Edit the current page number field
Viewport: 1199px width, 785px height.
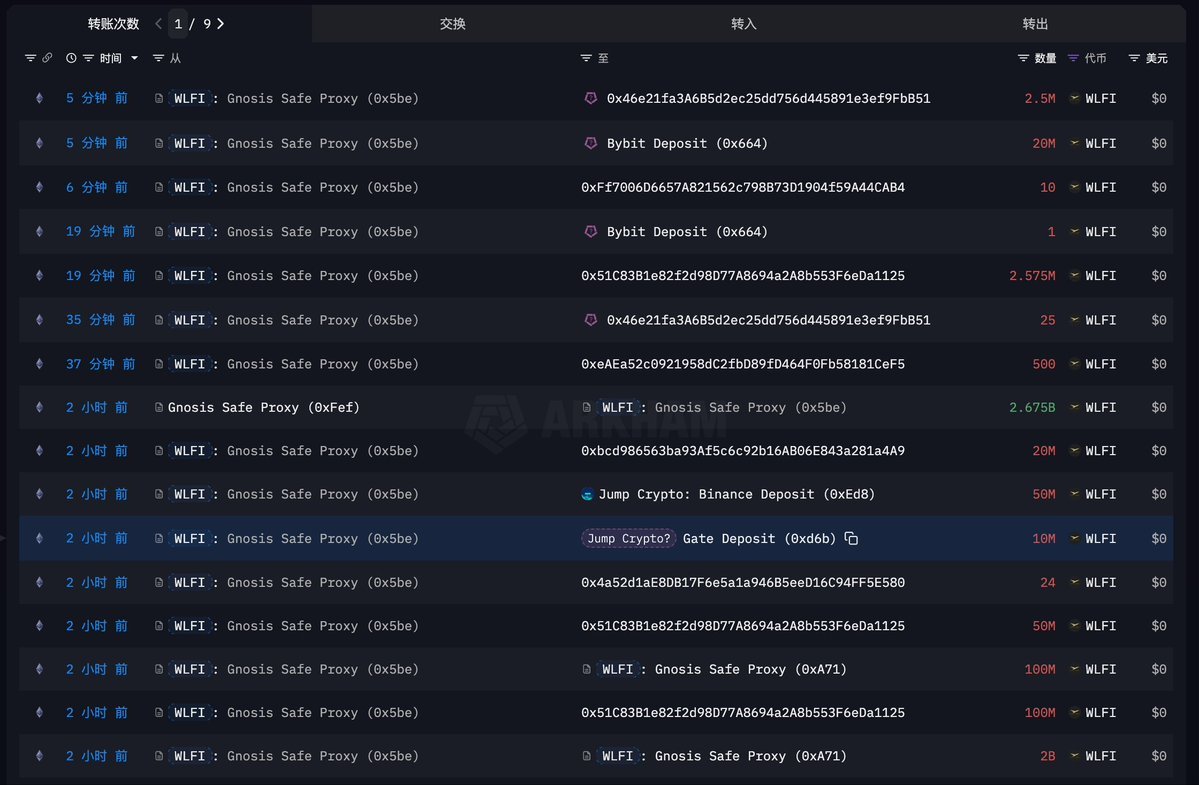pyautogui.click(x=177, y=24)
